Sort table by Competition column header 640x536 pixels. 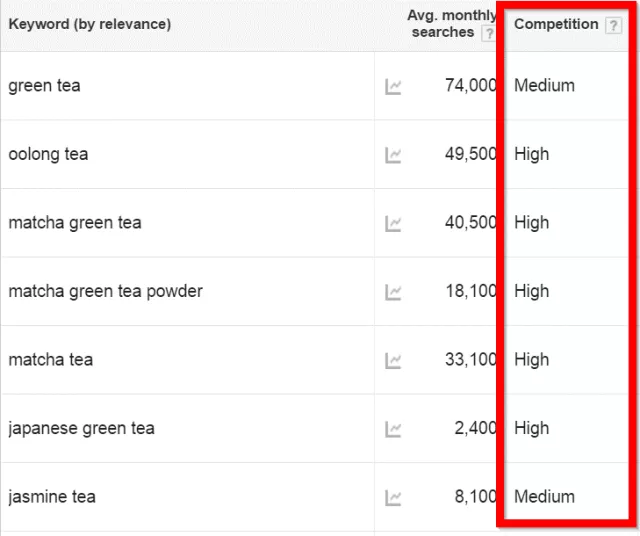point(556,25)
